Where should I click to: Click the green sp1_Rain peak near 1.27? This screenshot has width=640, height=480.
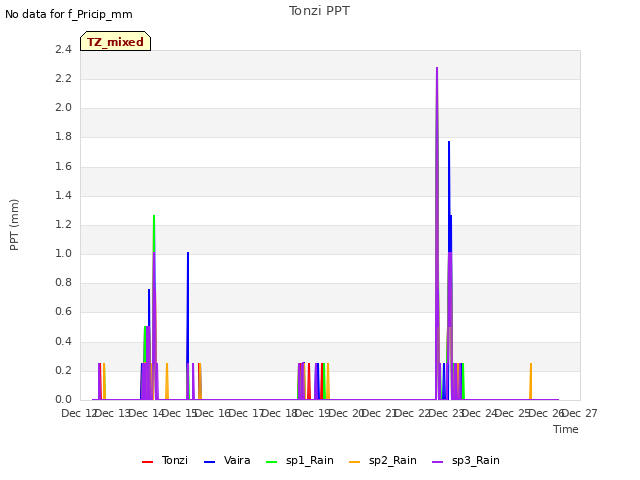pyautogui.click(x=154, y=216)
